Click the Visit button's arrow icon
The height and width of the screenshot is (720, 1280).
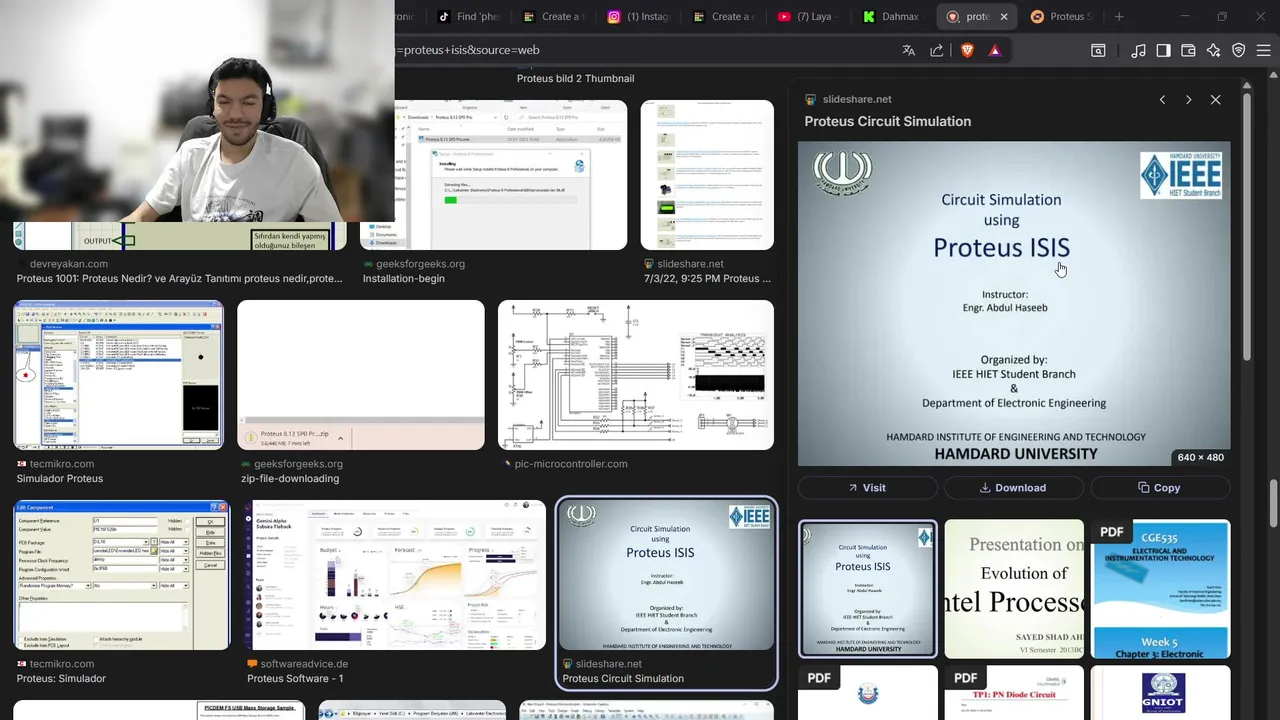pyautogui.click(x=853, y=488)
